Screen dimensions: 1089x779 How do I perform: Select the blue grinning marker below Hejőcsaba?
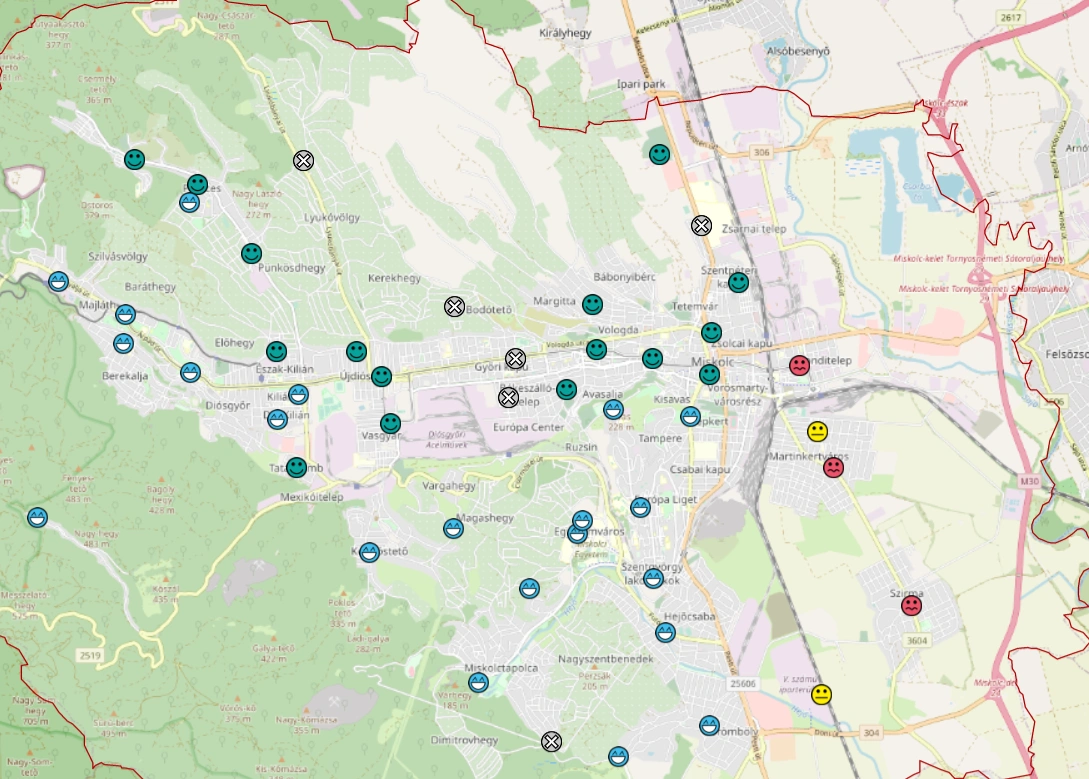pyautogui.click(x=665, y=632)
